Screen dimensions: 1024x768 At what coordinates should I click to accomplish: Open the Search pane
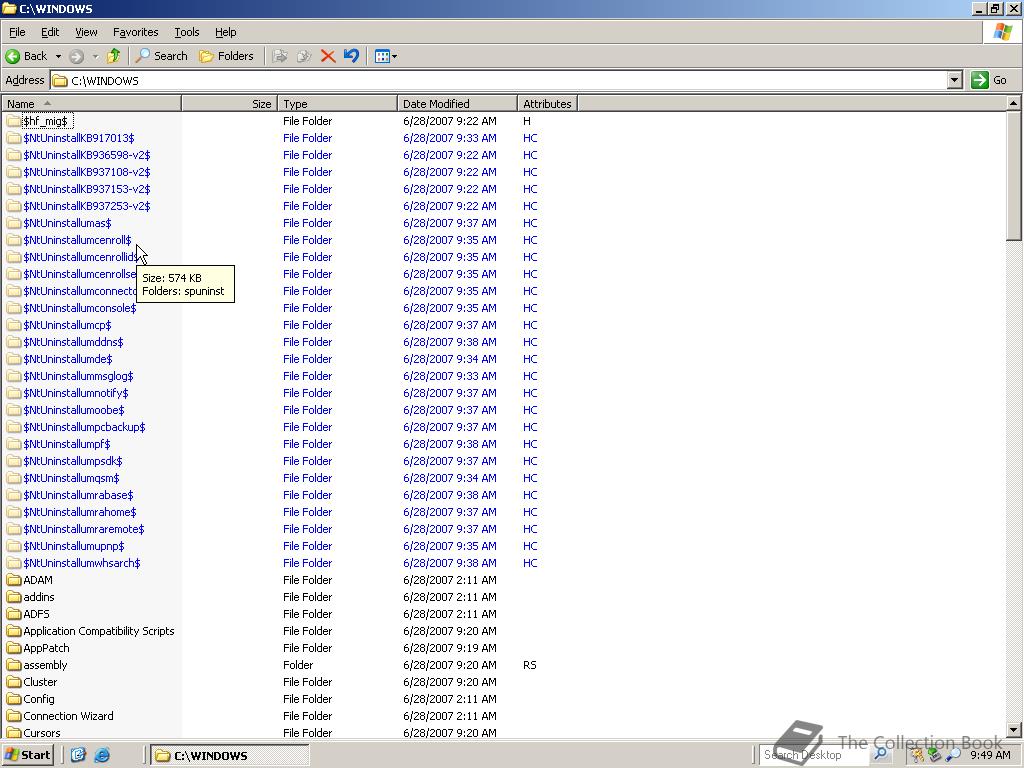click(161, 56)
